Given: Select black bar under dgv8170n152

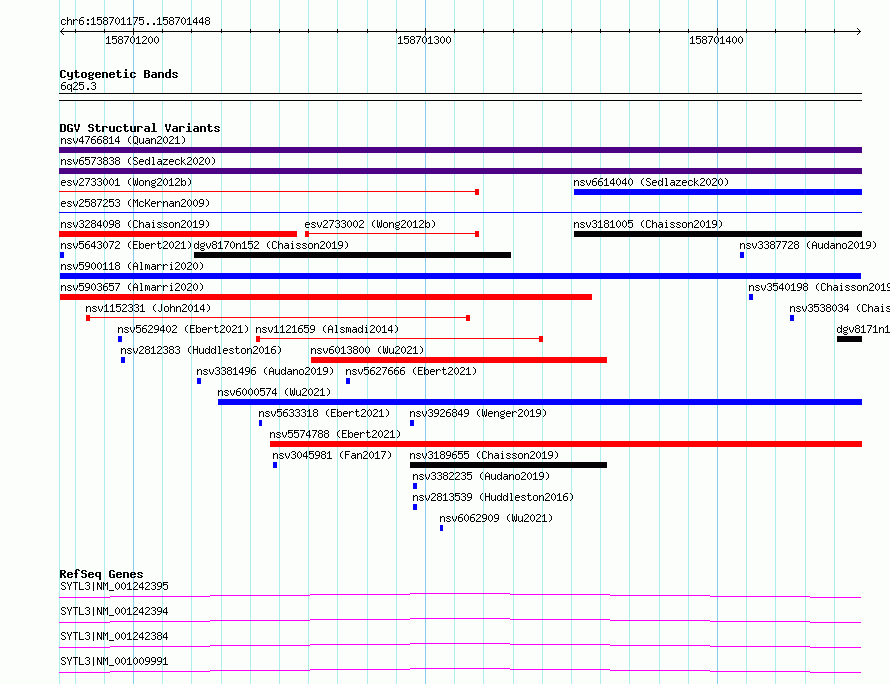Looking at the screenshot, I should (x=352, y=255).
